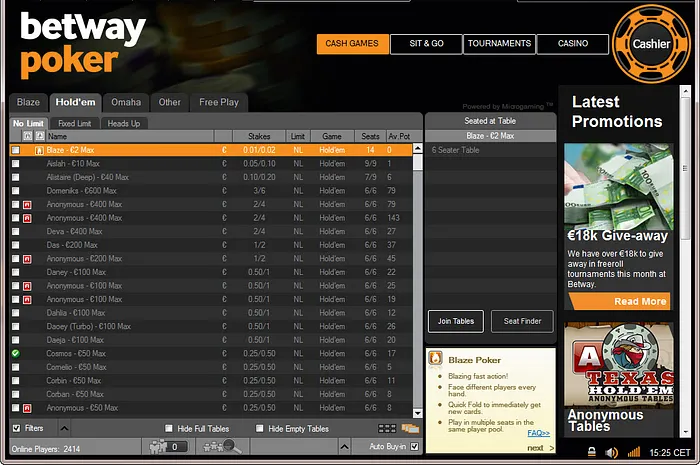
Task: Click the buddies count icon showing 0
Action: 168,446
